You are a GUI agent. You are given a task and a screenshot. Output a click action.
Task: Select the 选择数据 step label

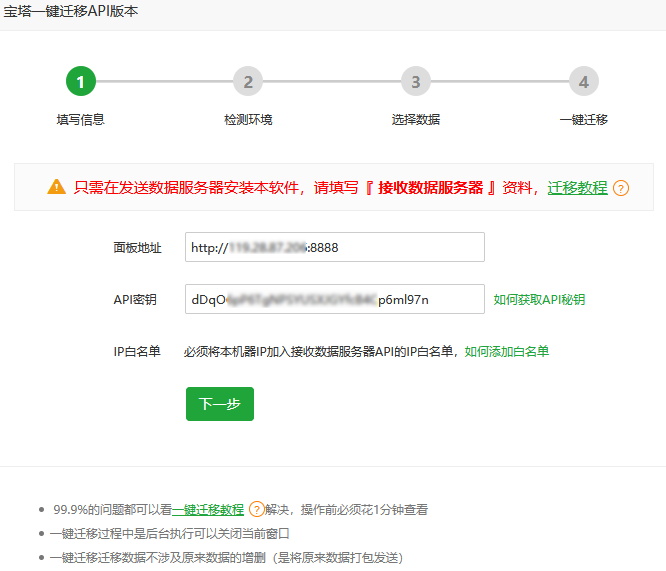point(415,120)
